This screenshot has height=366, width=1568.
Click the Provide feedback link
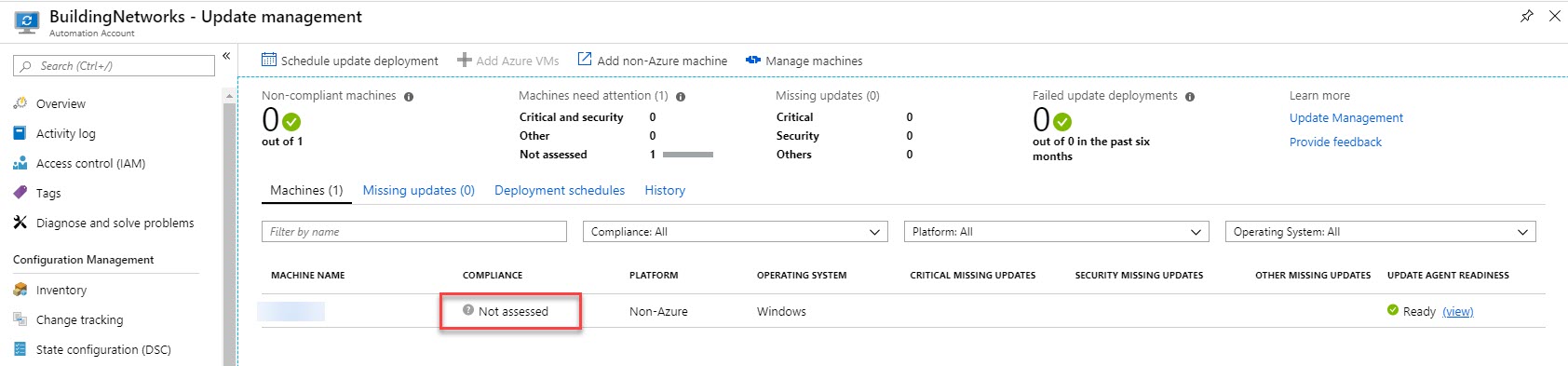click(1335, 142)
